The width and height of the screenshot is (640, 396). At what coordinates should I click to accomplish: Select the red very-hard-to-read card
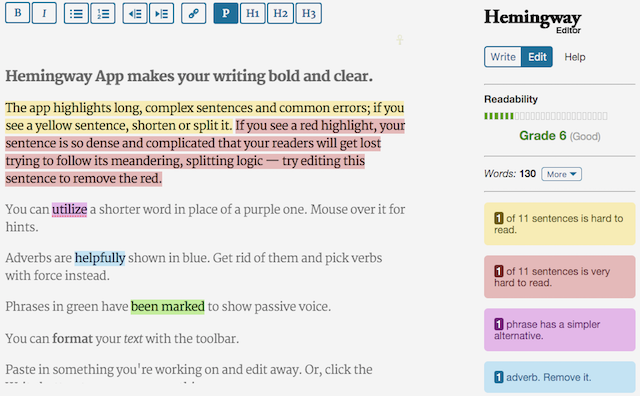coord(560,277)
